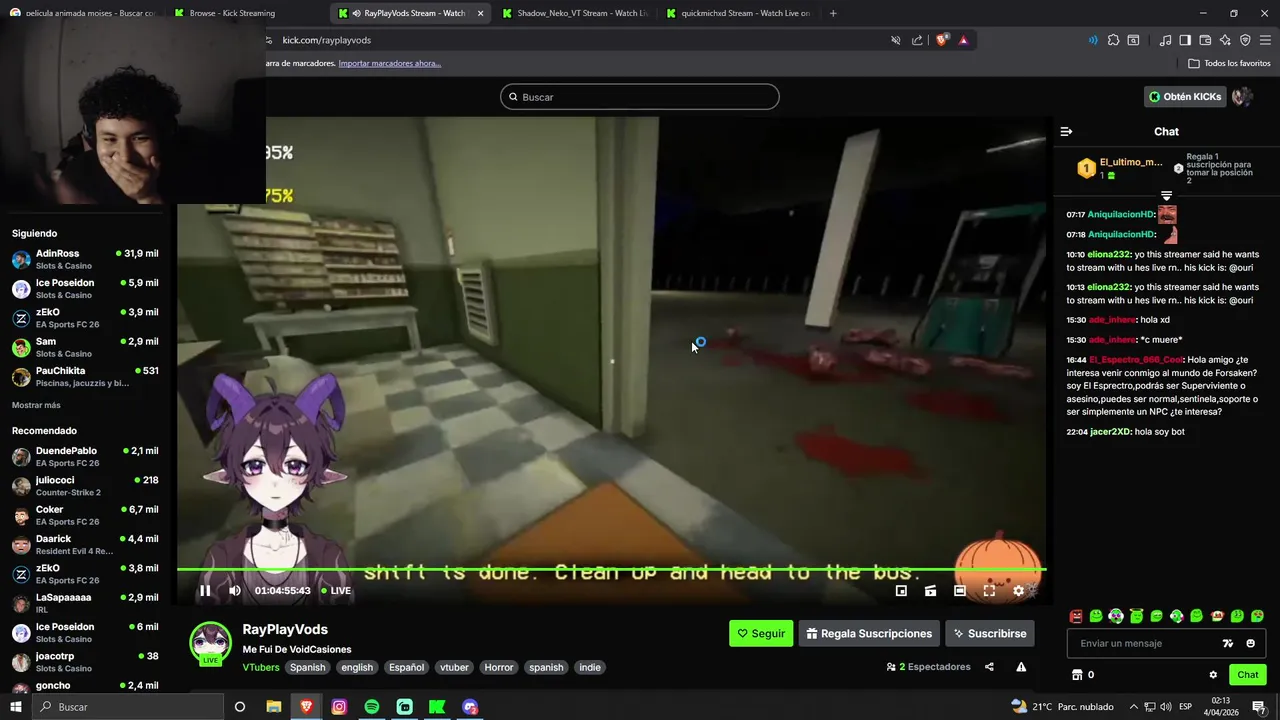This screenshot has width=1280, height=720.
Task: Open the video player settings gear
Action: click(1019, 591)
